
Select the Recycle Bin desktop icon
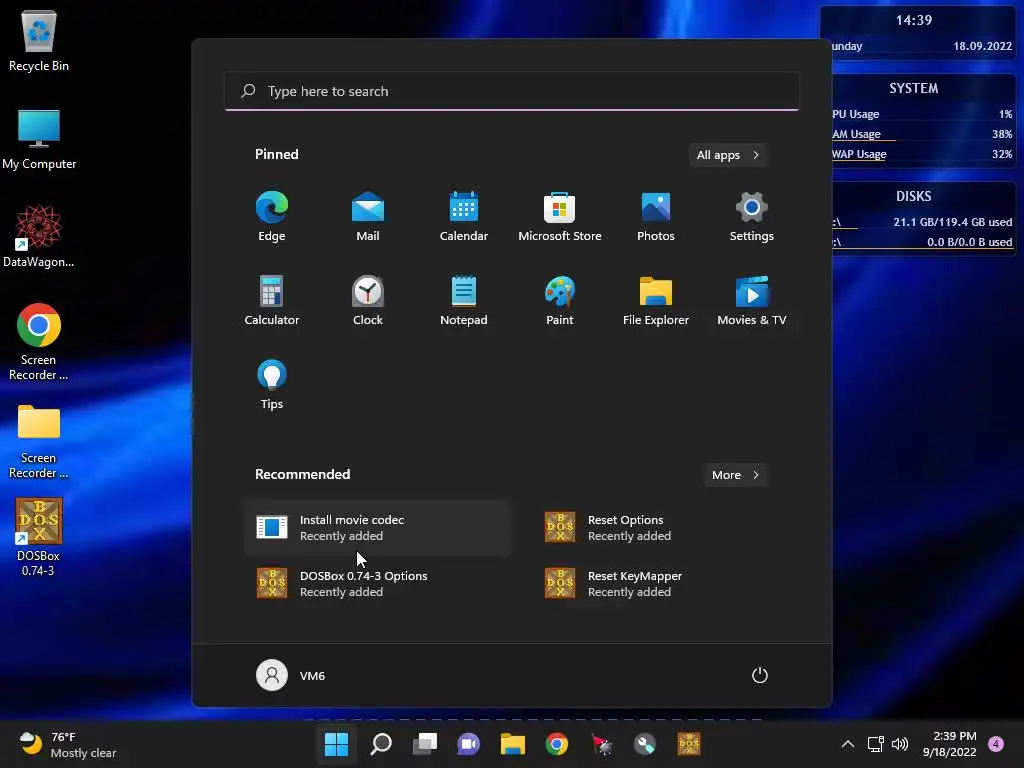pos(39,40)
